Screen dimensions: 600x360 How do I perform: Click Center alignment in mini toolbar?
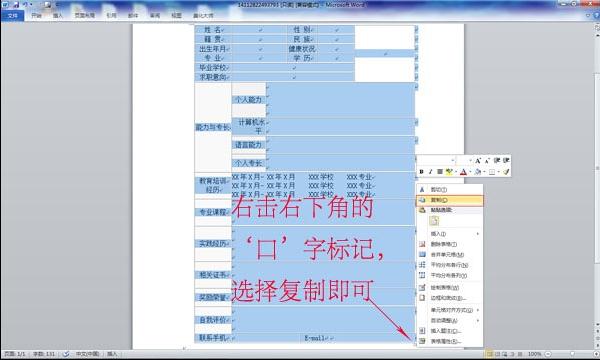(x=440, y=172)
